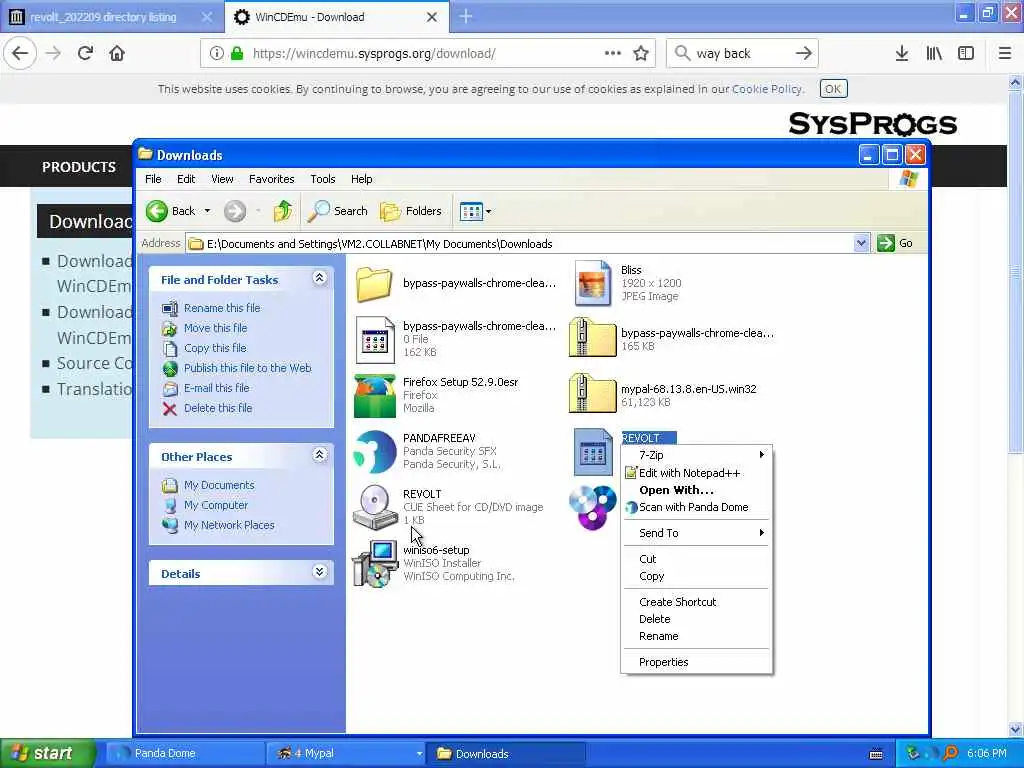Image resolution: width=1024 pixels, height=768 pixels.
Task: Select the bypass-paywalls 165 KB zip icon
Action: 592,338
